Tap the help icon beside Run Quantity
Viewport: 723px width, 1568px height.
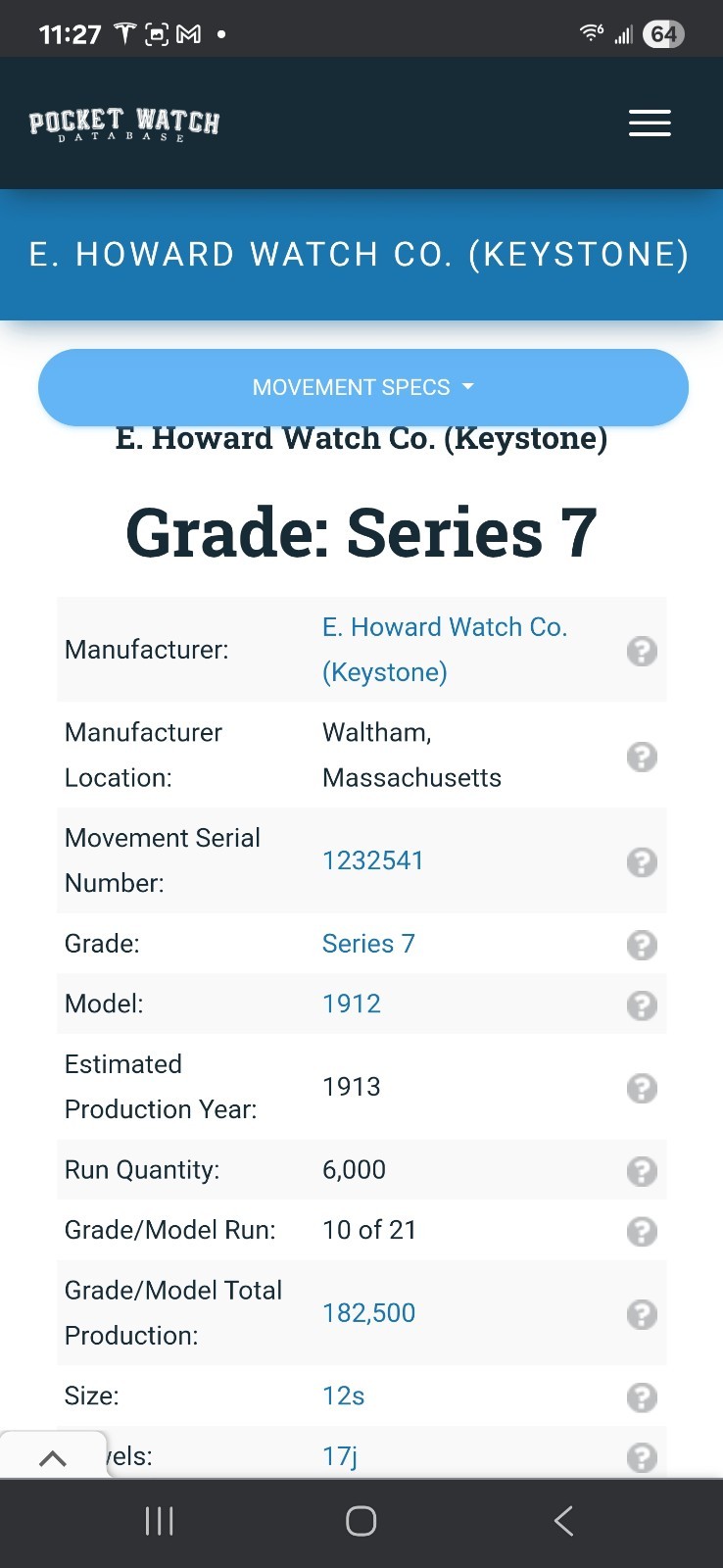coord(642,1171)
